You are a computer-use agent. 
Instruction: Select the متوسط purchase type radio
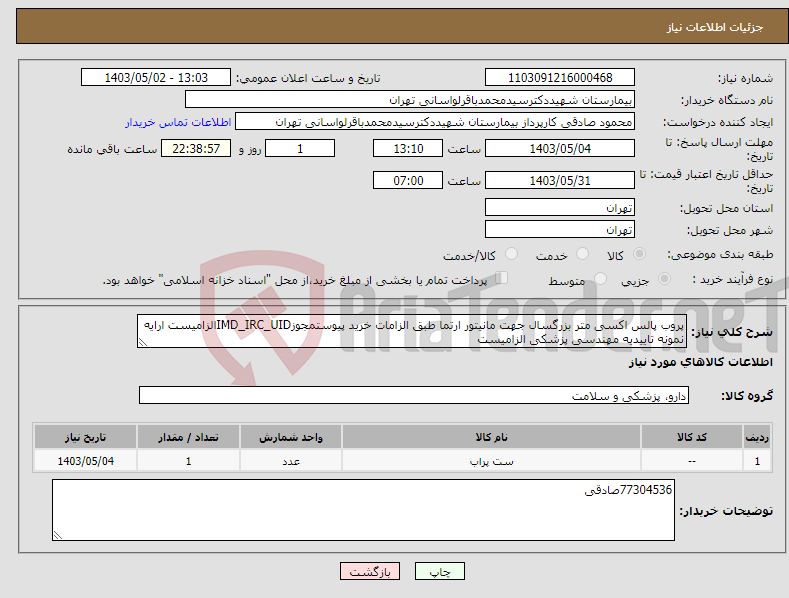click(x=600, y=278)
